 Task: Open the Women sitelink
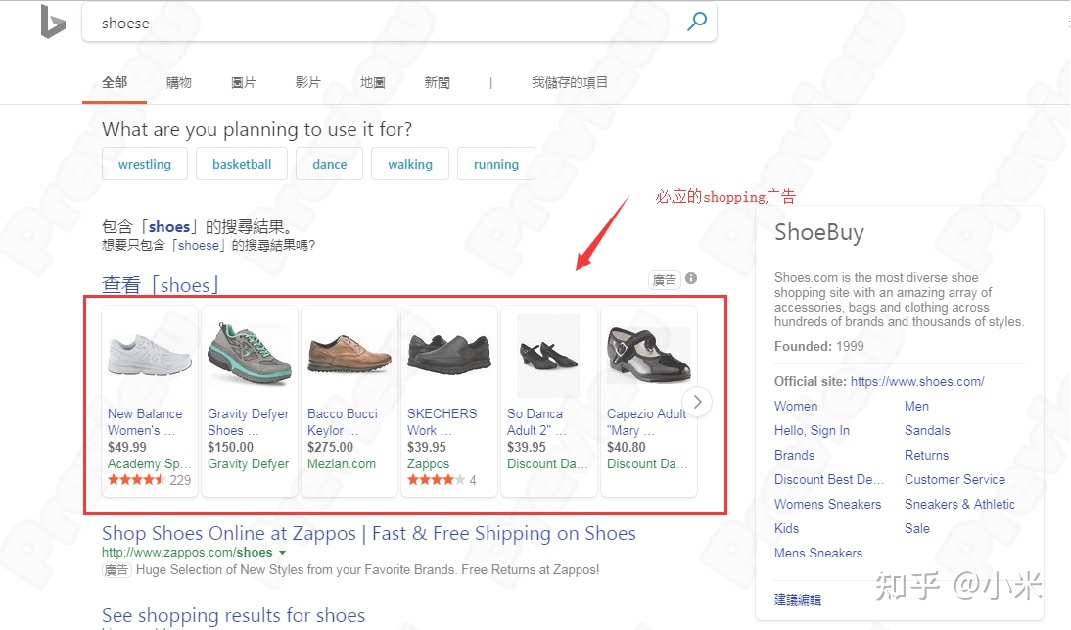795,406
